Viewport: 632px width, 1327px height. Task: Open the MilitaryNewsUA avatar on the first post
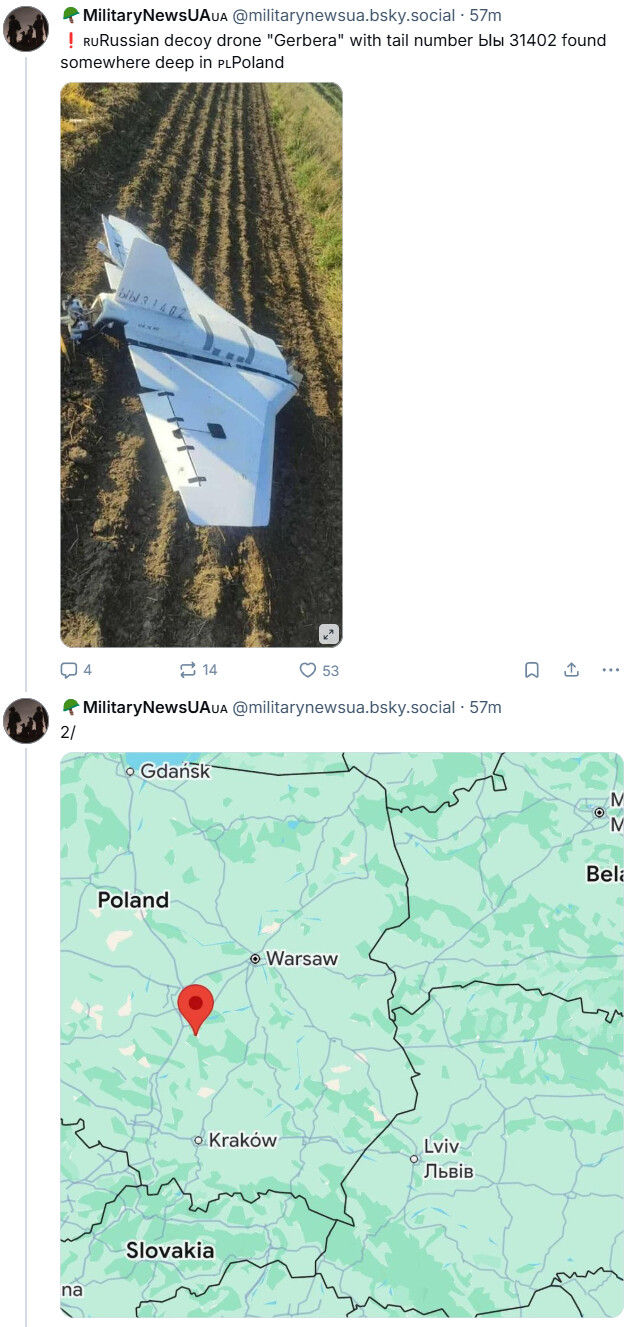[26, 28]
